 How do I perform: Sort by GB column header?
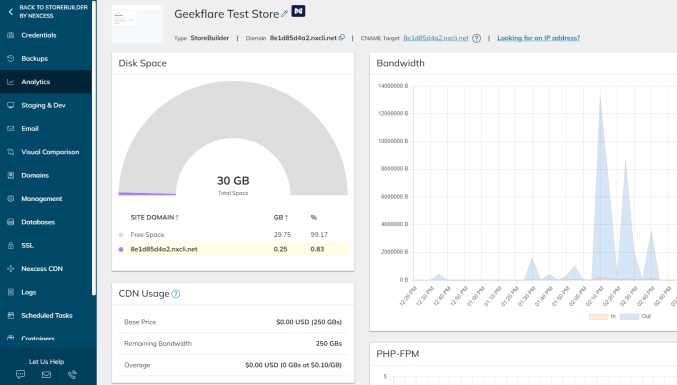click(x=281, y=218)
